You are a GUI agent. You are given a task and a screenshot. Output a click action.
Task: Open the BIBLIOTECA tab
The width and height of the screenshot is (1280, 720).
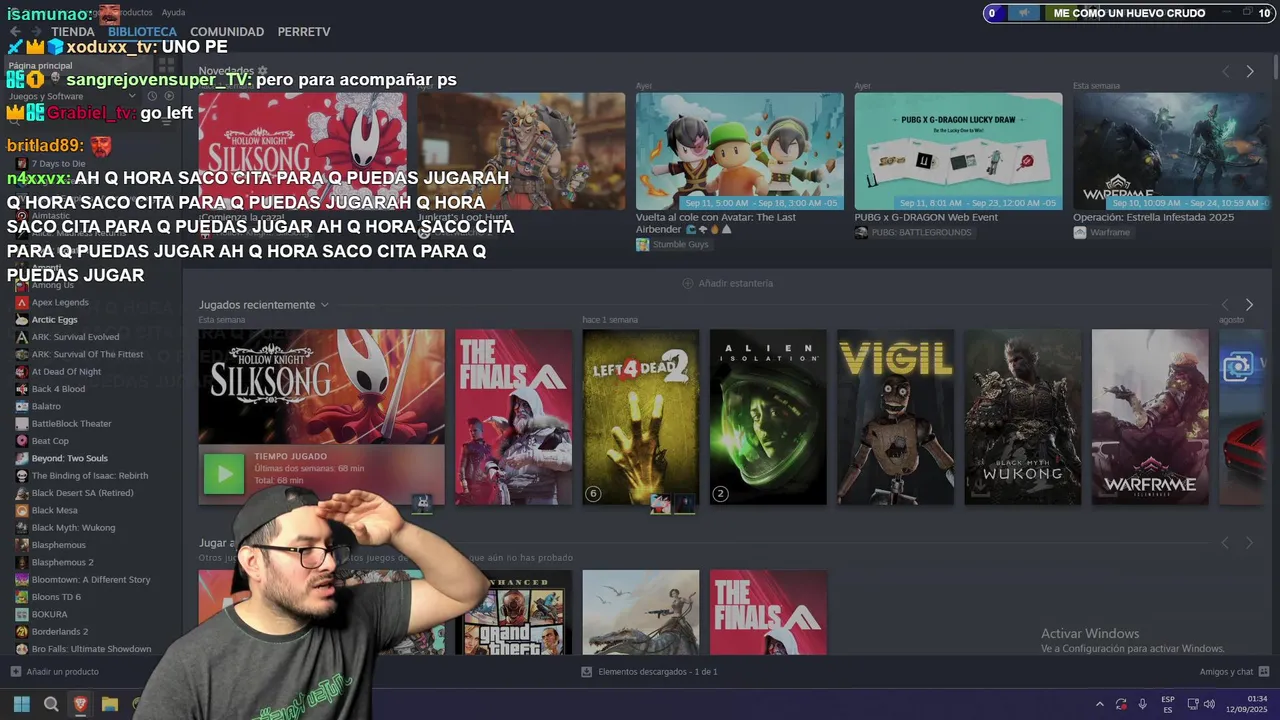point(143,32)
